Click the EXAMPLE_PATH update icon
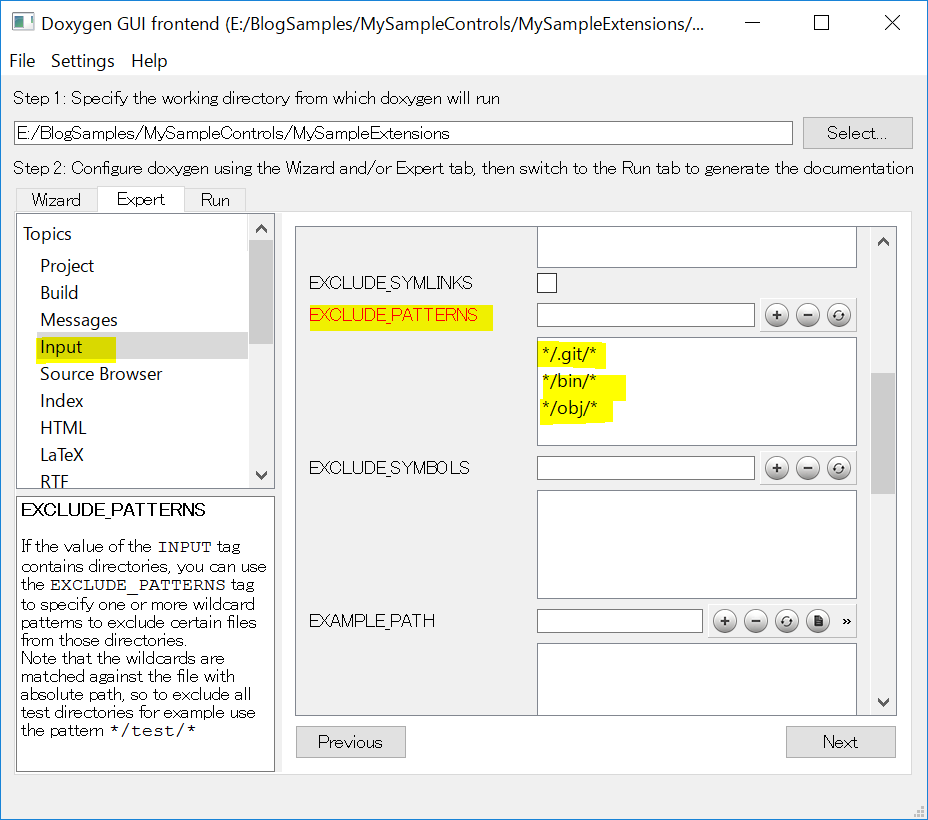928x820 pixels. click(786, 621)
